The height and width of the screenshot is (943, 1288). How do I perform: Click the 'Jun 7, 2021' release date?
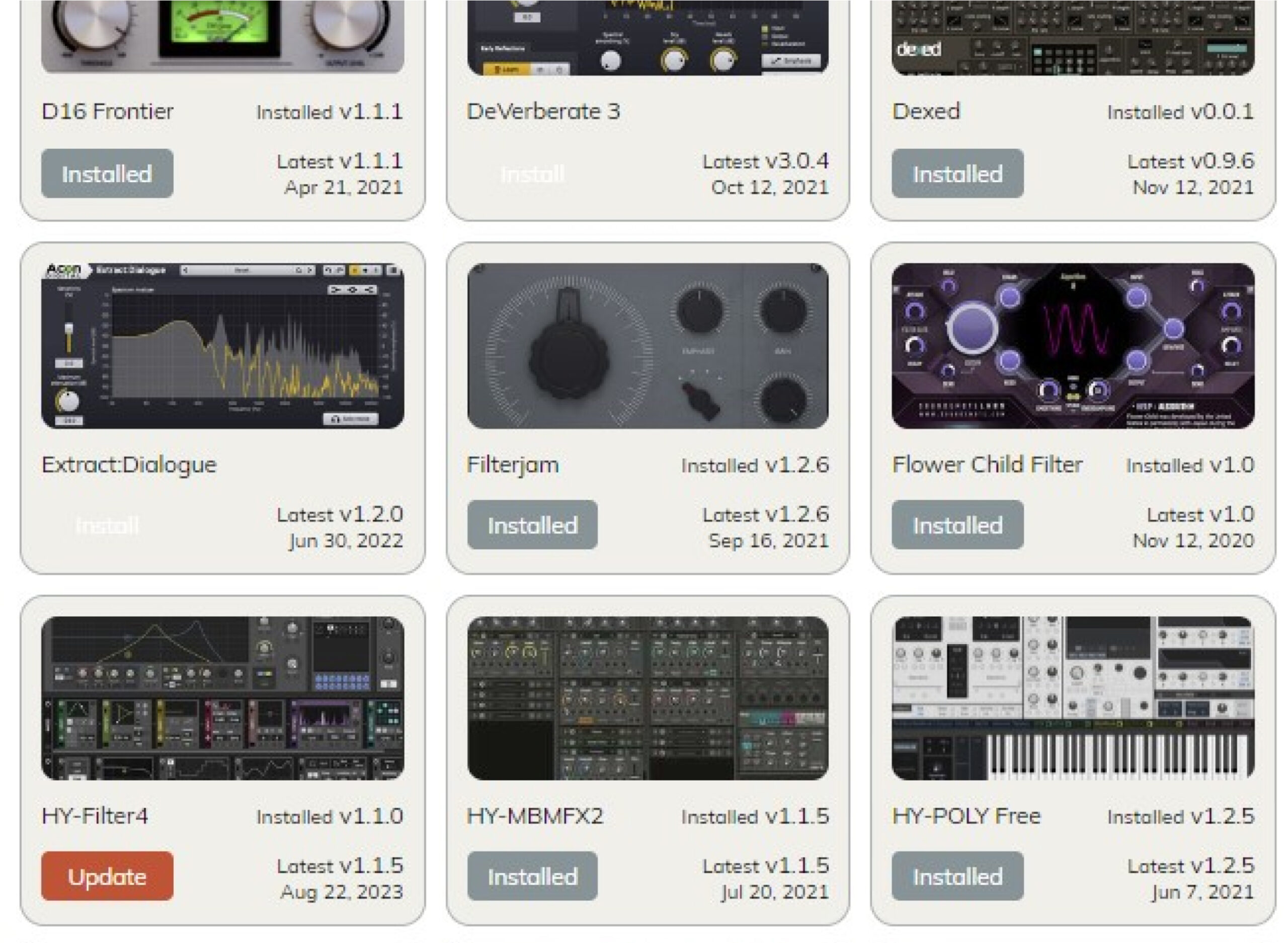coord(1203,892)
